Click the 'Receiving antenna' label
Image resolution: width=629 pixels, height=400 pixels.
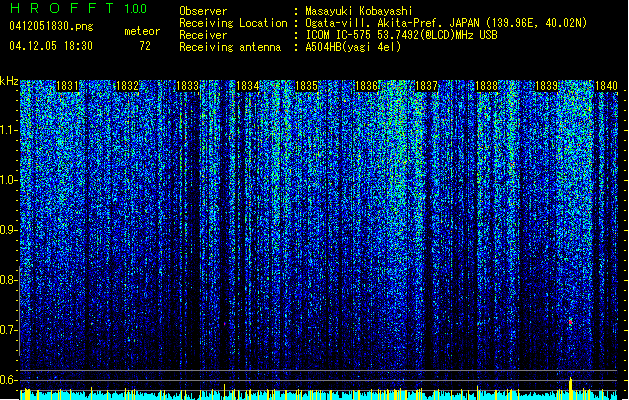tap(230, 47)
